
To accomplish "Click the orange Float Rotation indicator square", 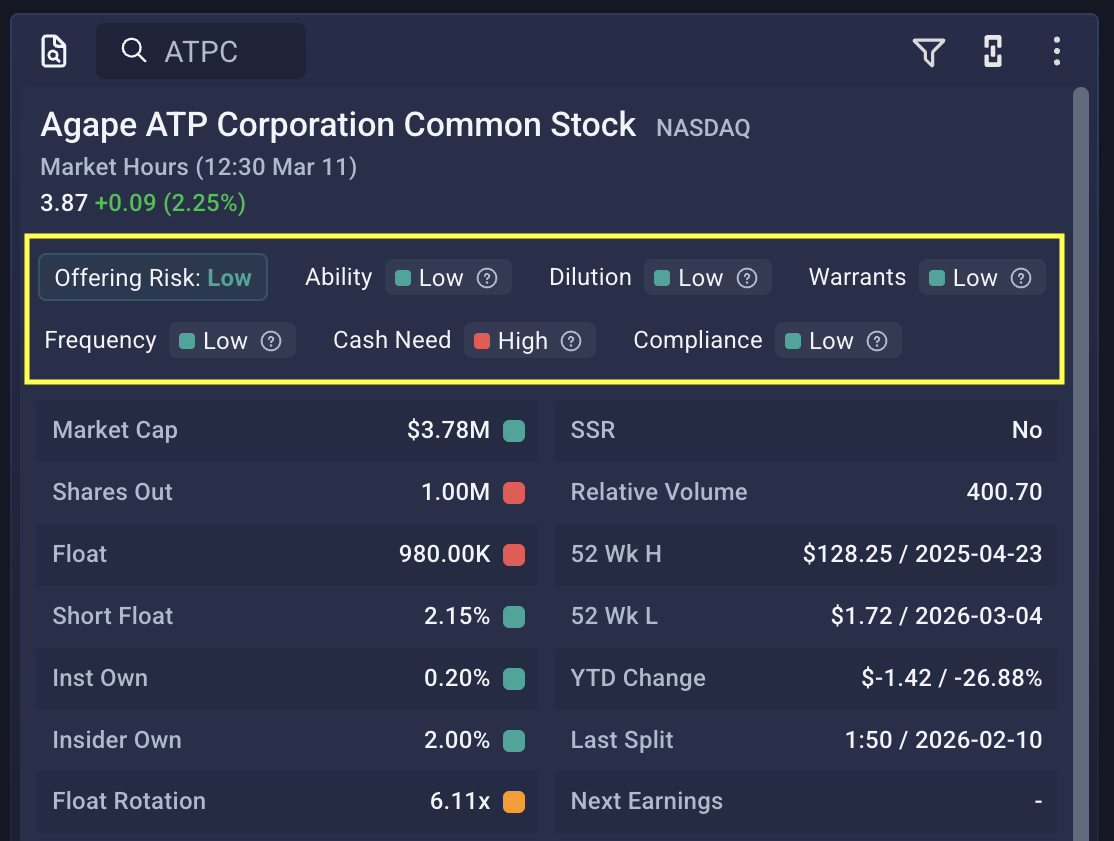I will [514, 802].
